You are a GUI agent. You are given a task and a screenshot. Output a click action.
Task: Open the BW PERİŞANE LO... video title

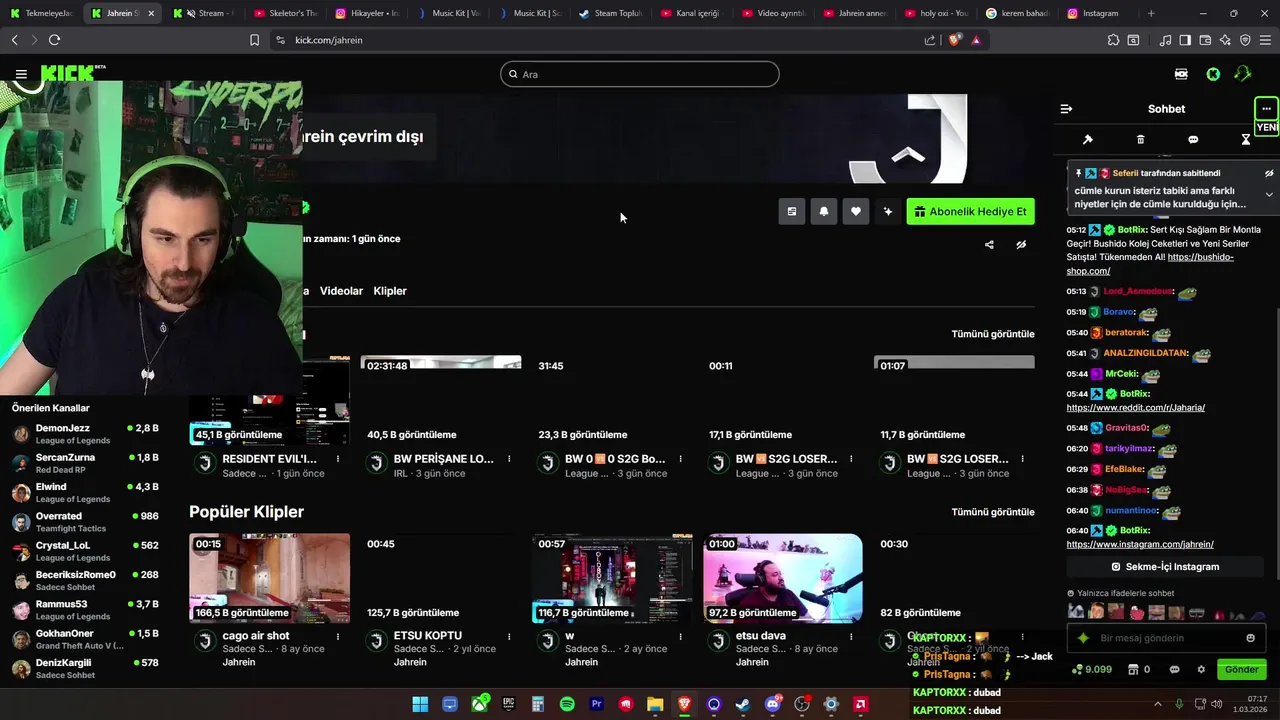point(444,459)
